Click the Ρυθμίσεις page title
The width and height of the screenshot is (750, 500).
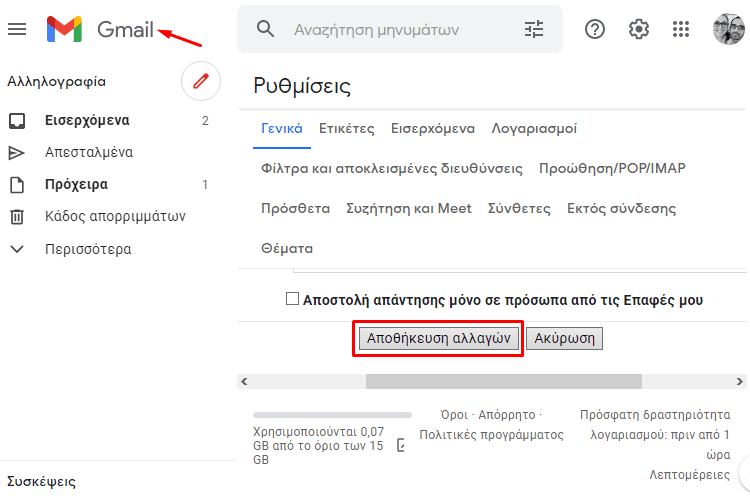tap(302, 87)
